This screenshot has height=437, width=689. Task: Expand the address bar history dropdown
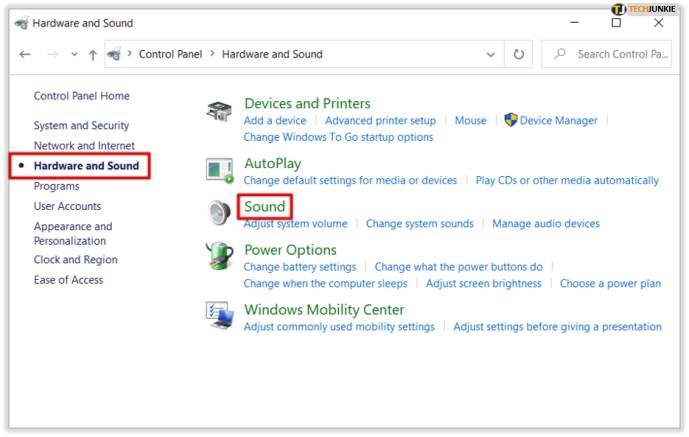491,54
